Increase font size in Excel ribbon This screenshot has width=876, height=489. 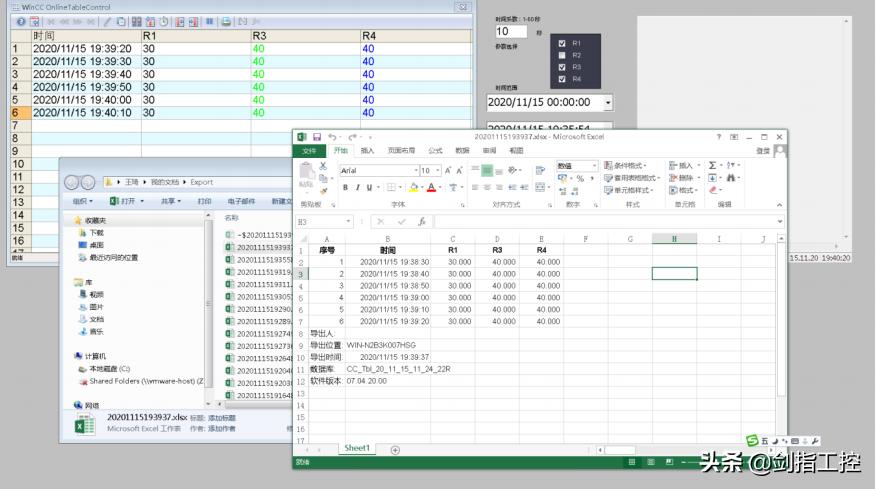[x=448, y=170]
